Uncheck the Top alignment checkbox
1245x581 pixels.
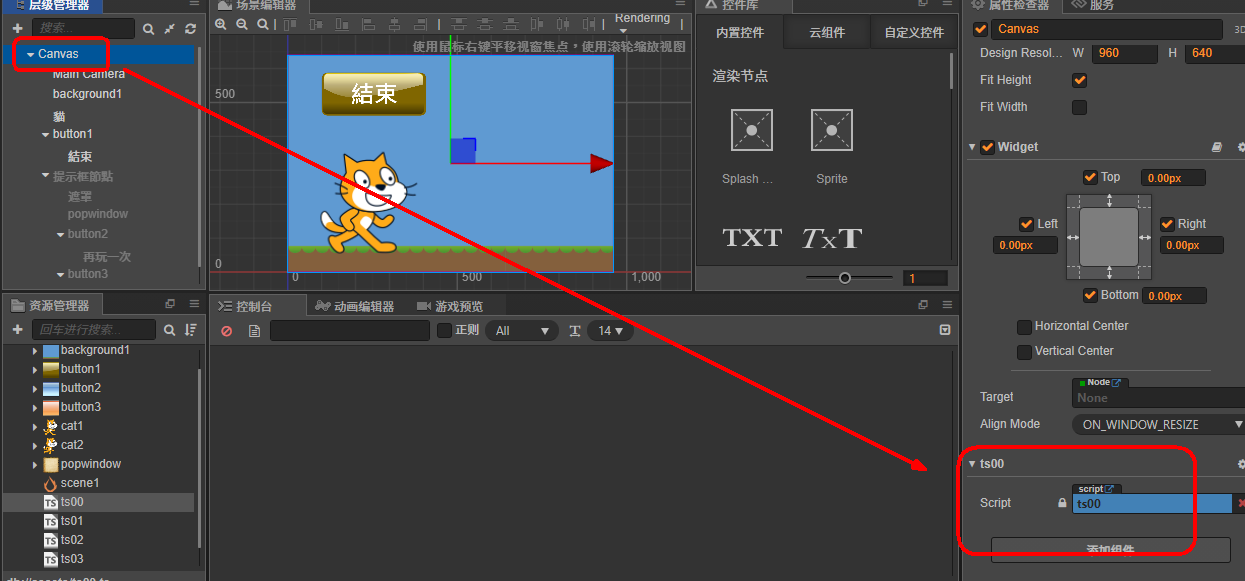1090,177
